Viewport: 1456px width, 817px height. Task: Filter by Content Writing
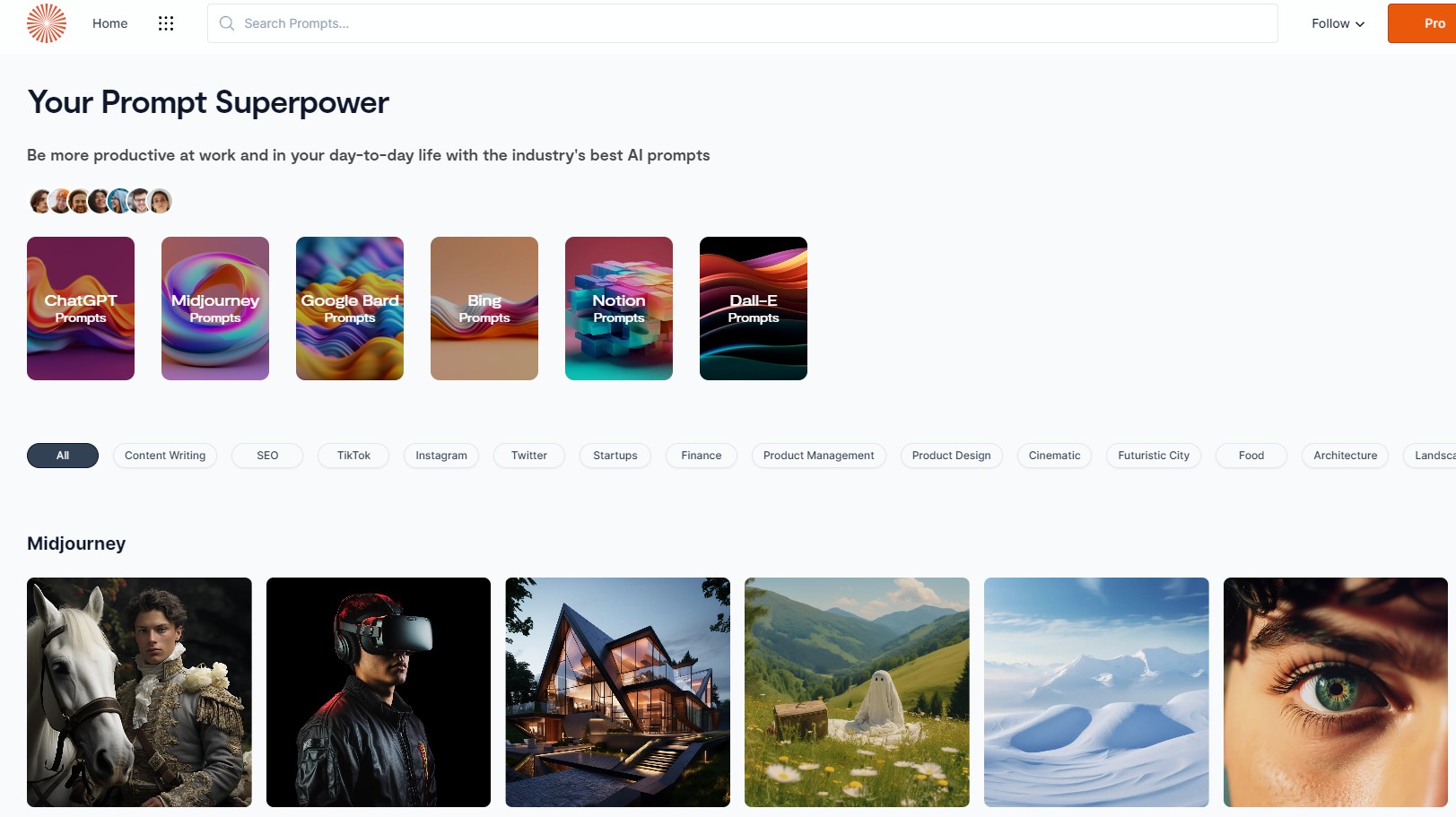pos(165,456)
